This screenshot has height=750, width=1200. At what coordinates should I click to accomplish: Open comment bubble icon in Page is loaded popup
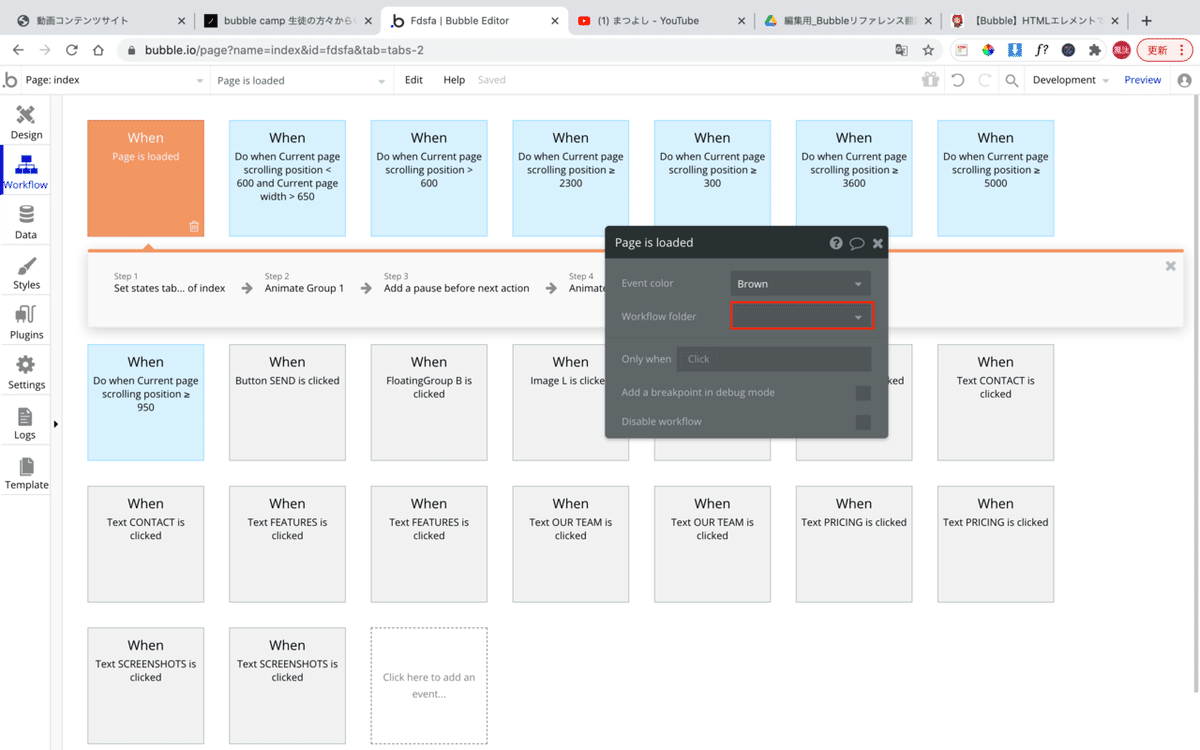(x=857, y=243)
